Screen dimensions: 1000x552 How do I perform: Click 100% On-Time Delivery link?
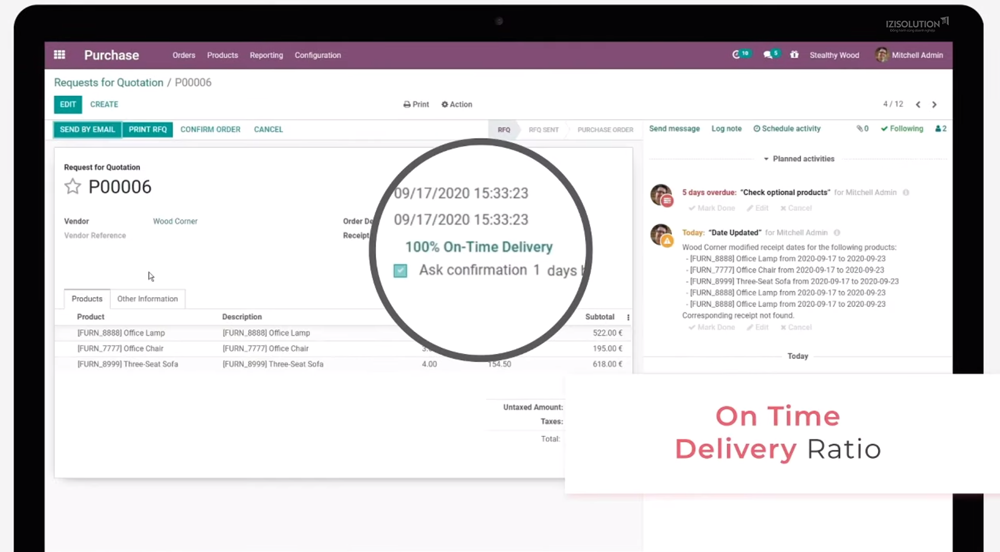[x=479, y=247]
